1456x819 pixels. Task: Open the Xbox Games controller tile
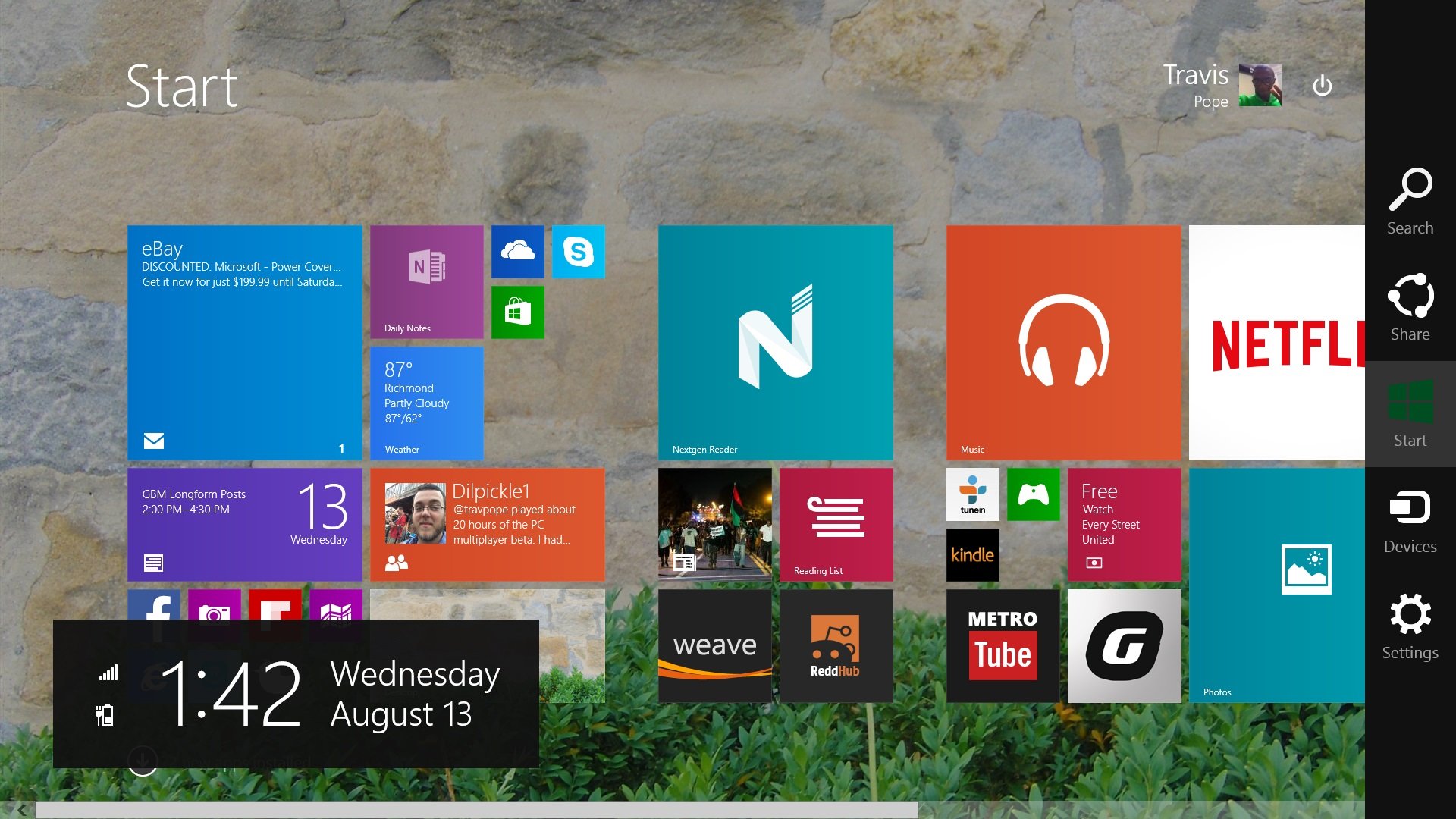[x=1034, y=494]
